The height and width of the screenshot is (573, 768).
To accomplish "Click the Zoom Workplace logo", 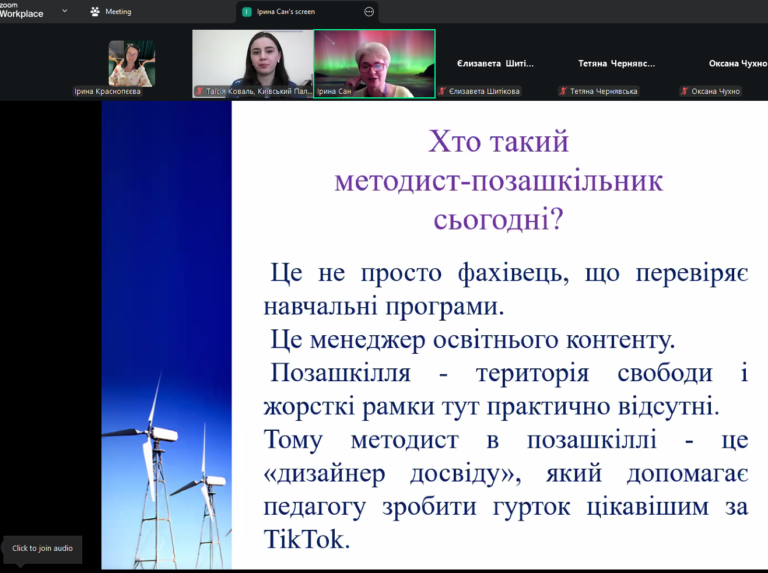I will pos(22,10).
